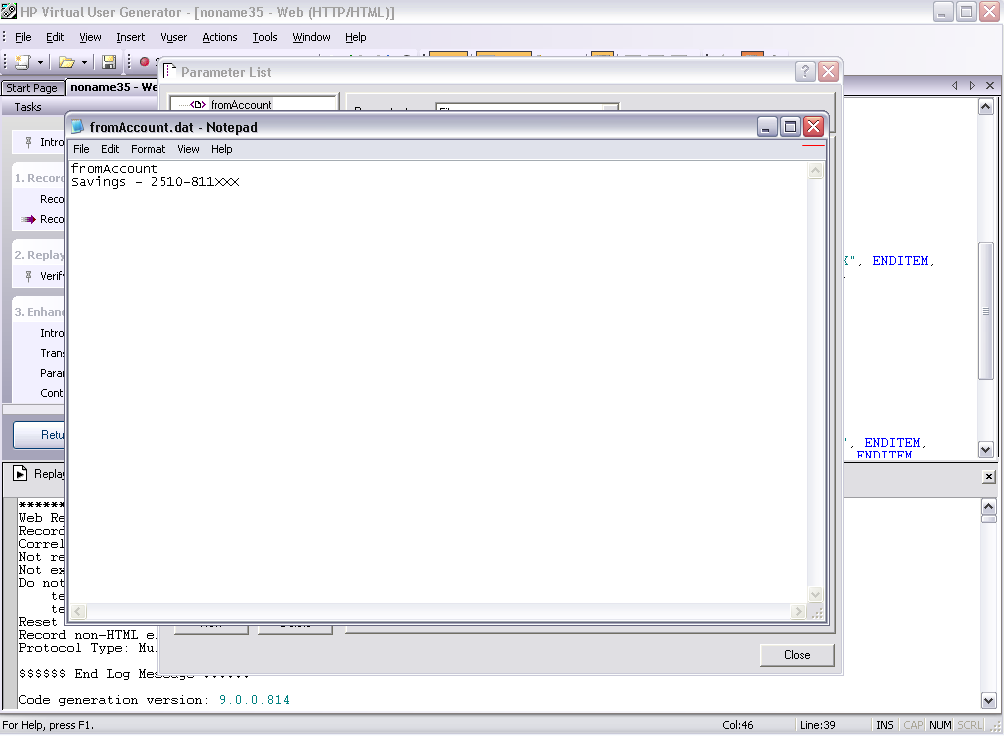Open the New Script dropdown arrow

(40, 62)
